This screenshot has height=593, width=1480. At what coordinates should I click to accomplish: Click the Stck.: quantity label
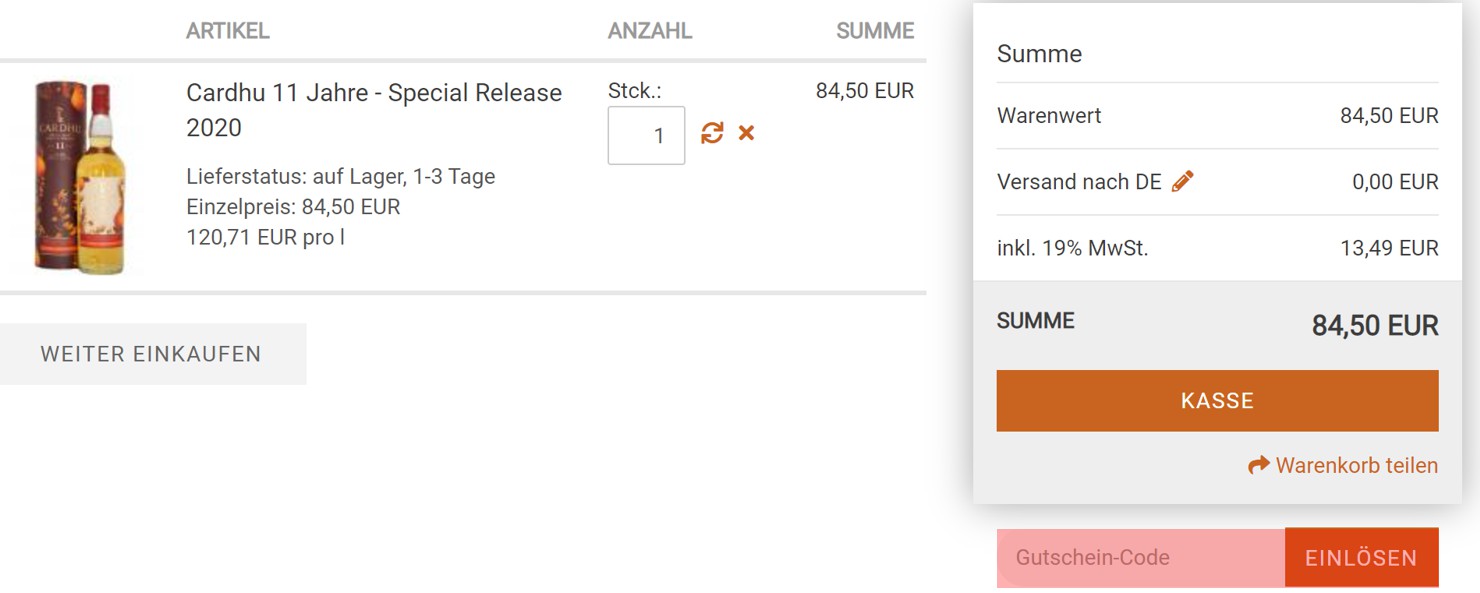click(634, 91)
